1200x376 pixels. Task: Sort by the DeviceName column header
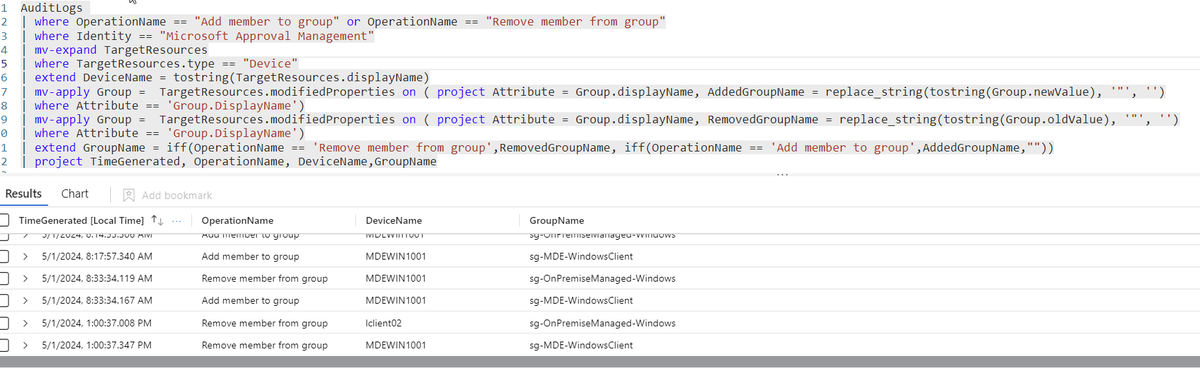(x=394, y=220)
